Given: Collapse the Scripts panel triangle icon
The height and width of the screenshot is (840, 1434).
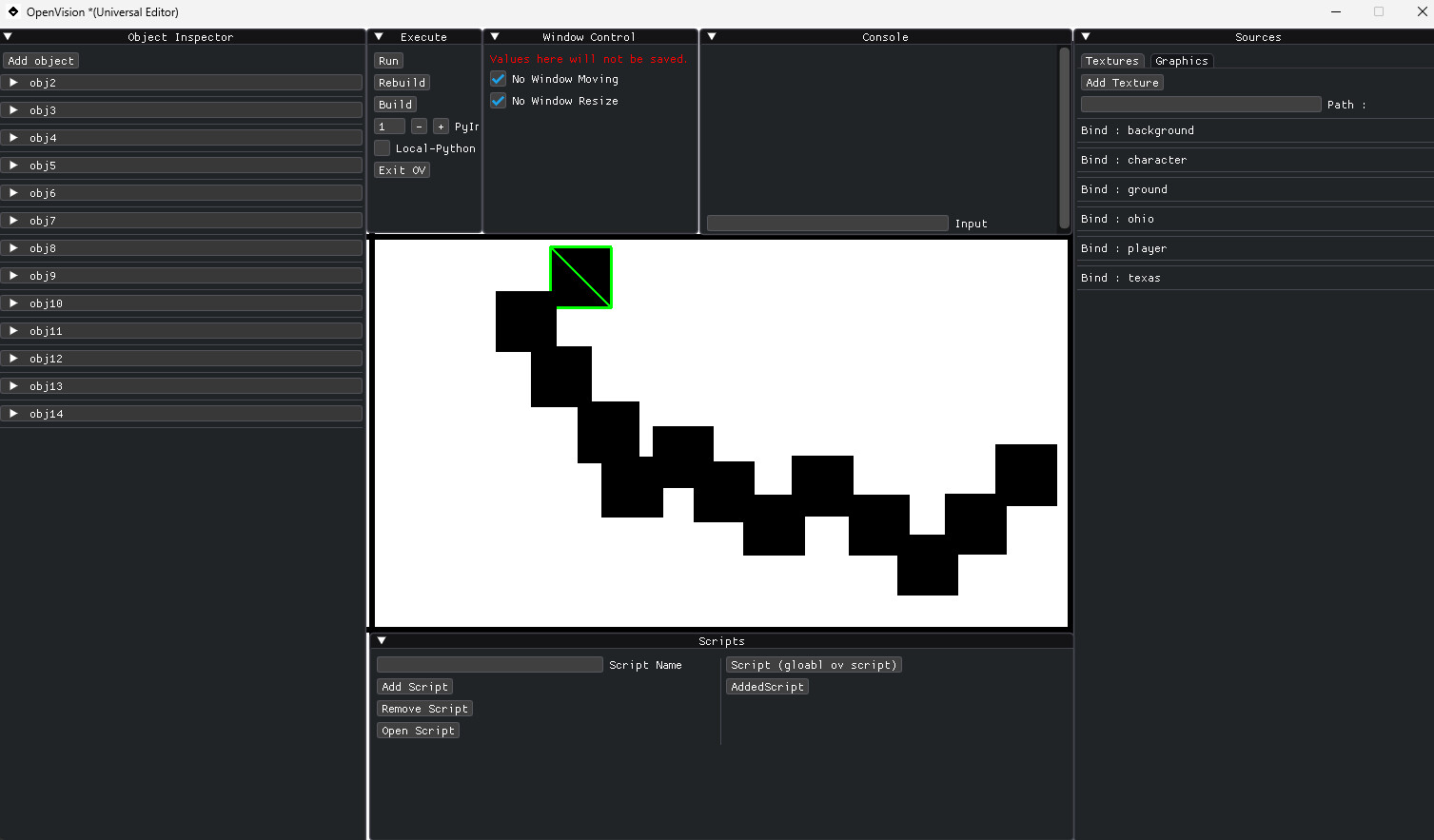Looking at the screenshot, I should pyautogui.click(x=382, y=640).
